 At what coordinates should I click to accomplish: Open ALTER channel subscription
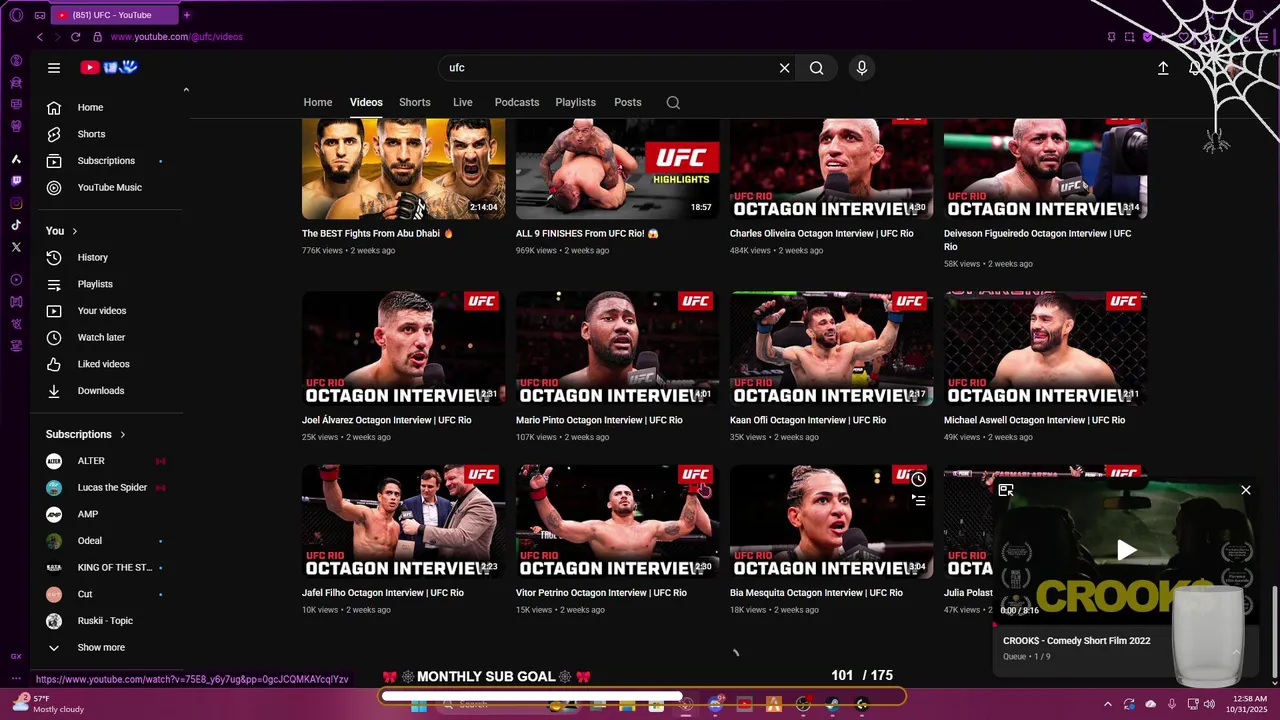tap(112, 461)
